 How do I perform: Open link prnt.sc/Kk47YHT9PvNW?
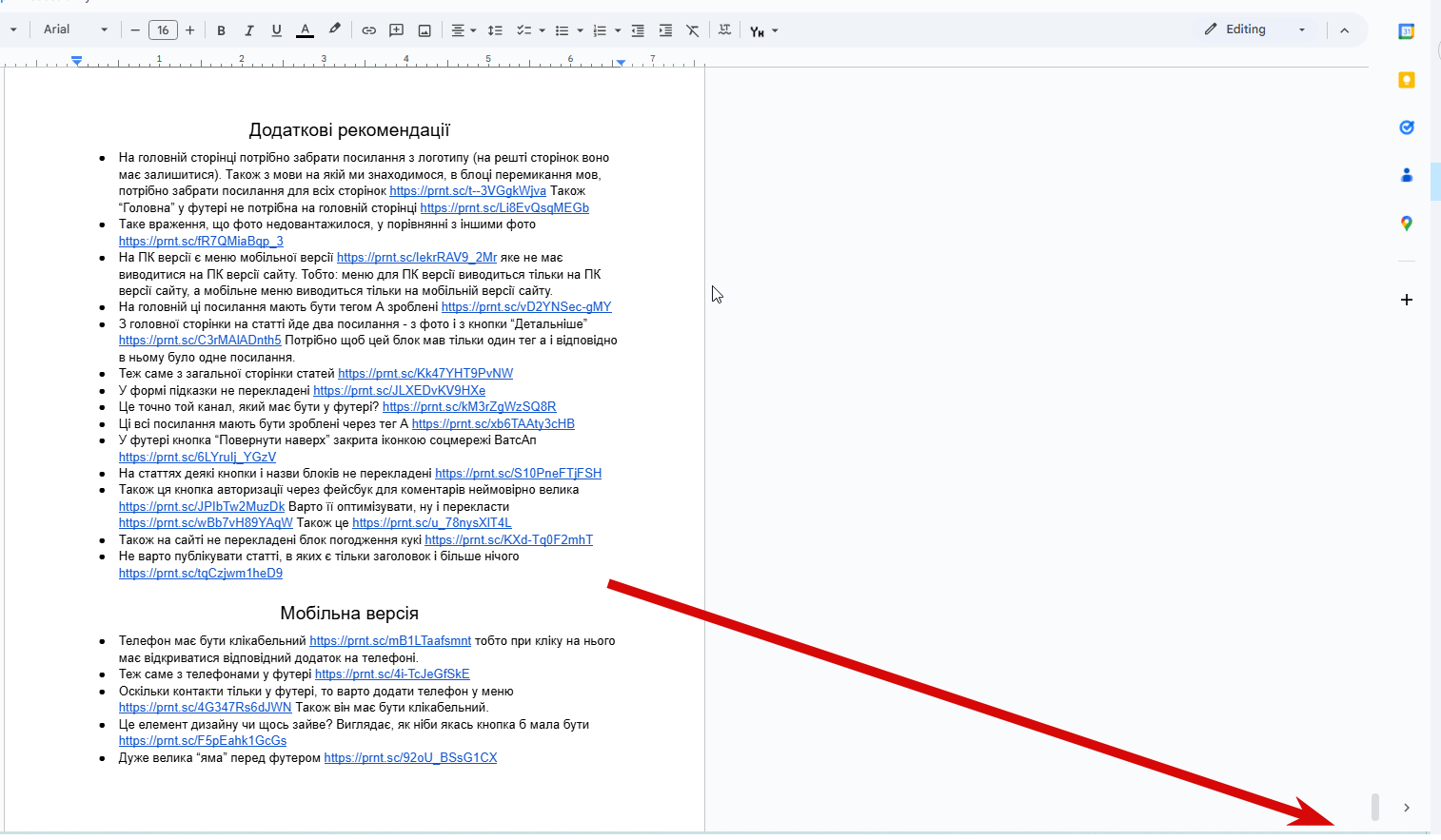click(x=425, y=374)
